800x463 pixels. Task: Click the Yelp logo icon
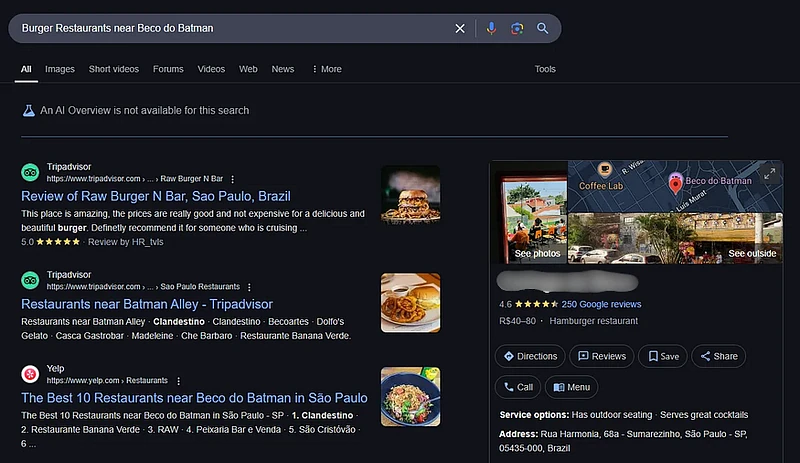coord(30,374)
